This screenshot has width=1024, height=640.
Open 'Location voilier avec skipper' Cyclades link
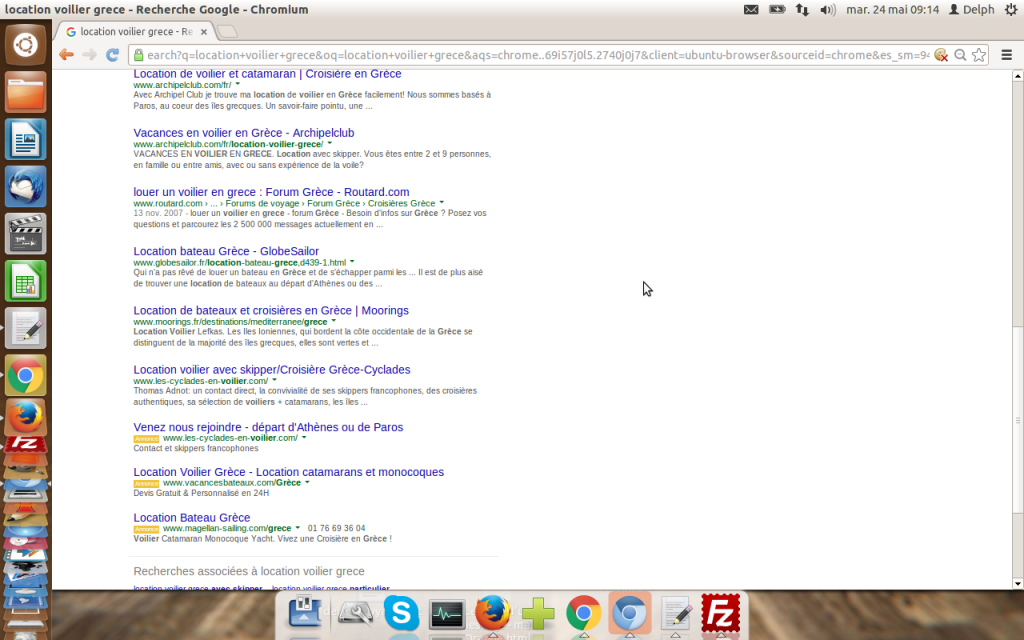tap(272, 370)
